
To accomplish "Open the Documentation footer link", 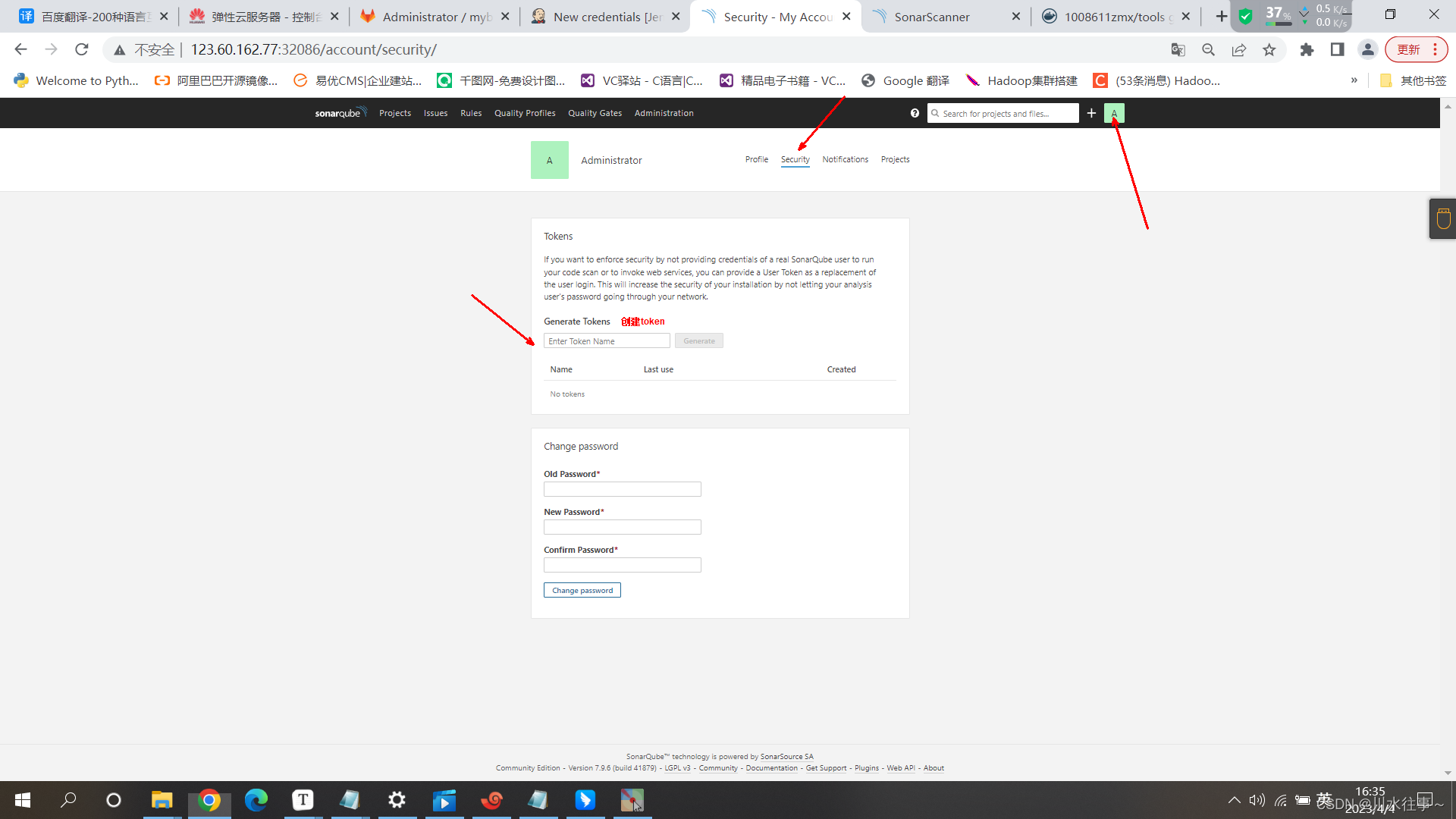I will tap(771, 768).
